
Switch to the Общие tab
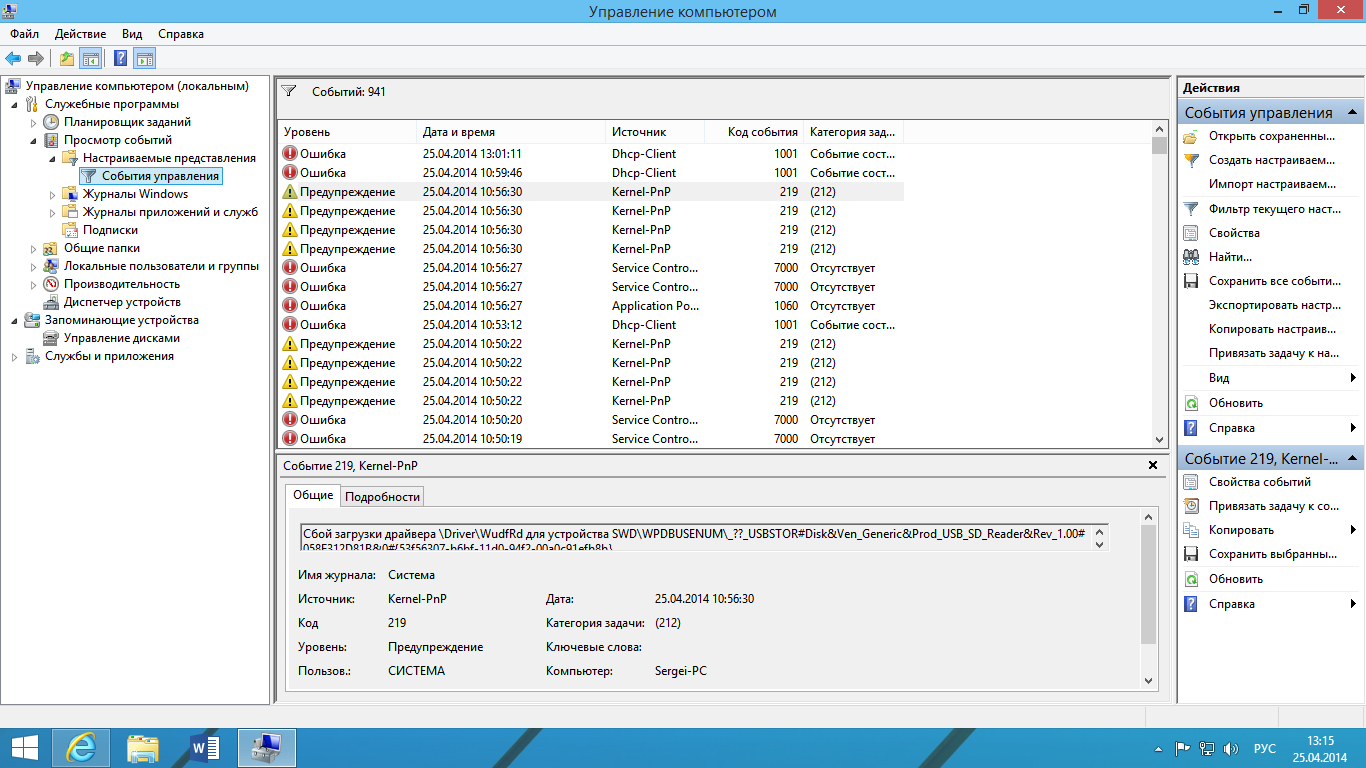point(313,496)
